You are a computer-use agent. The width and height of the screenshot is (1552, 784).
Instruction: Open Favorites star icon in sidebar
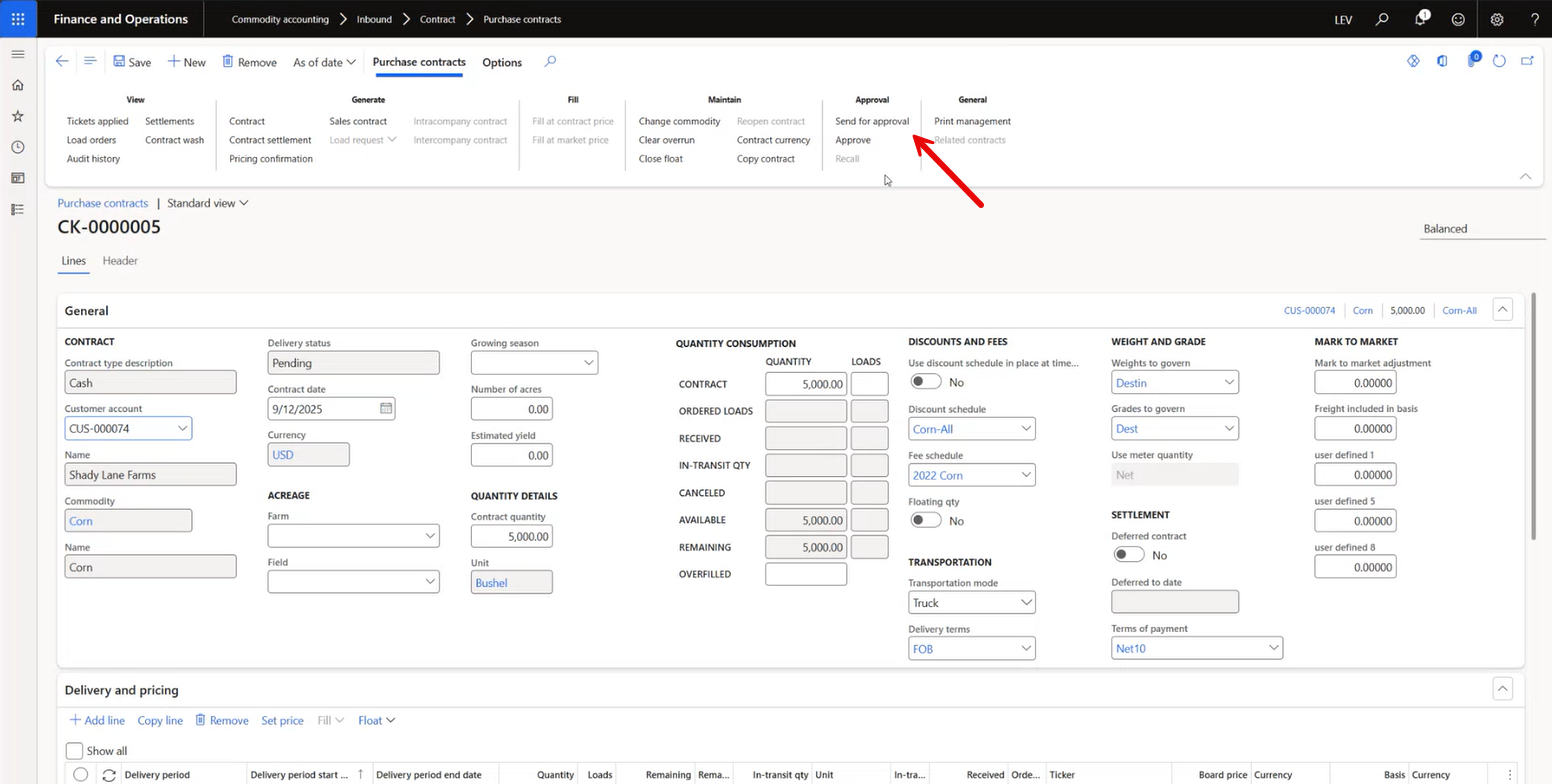[18, 116]
